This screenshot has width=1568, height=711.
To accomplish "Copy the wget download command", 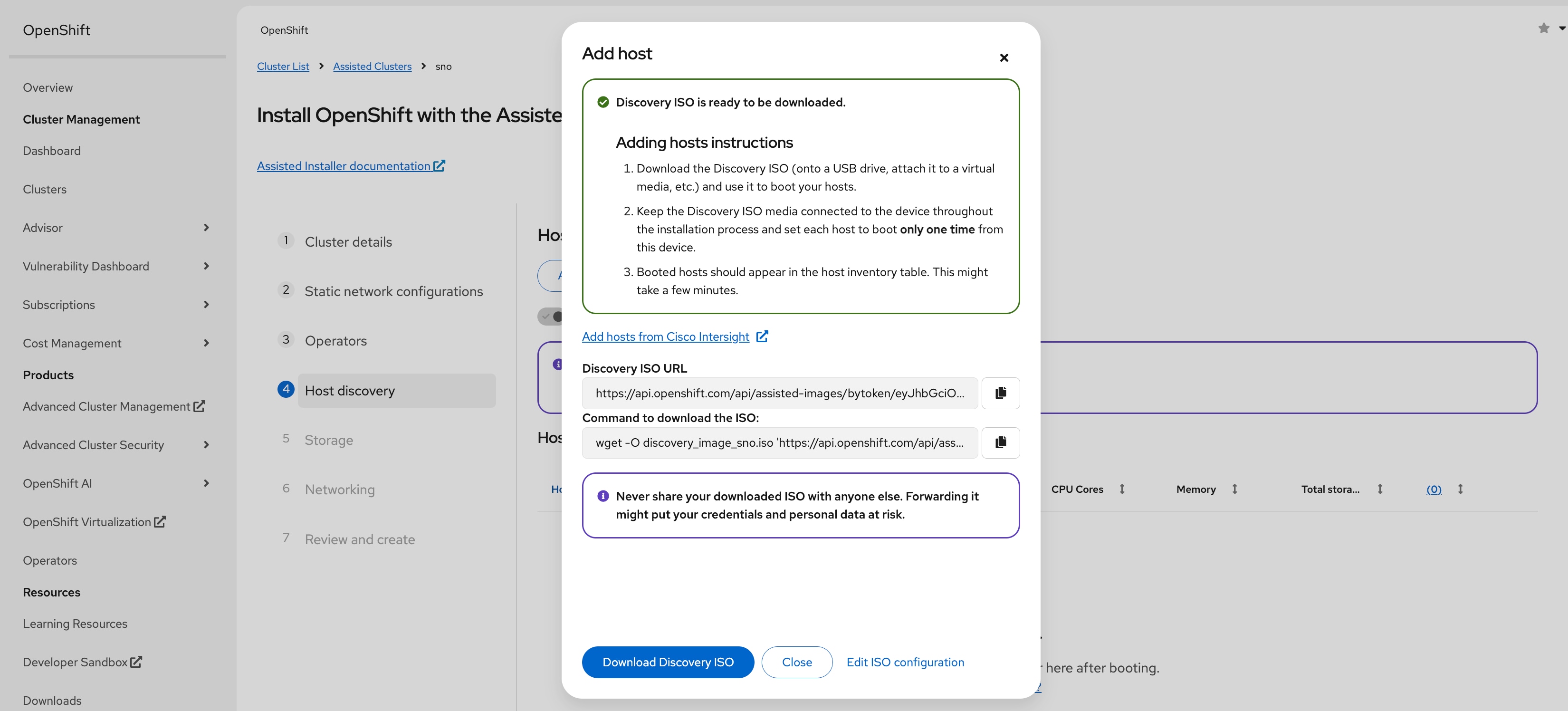I will (1000, 442).
